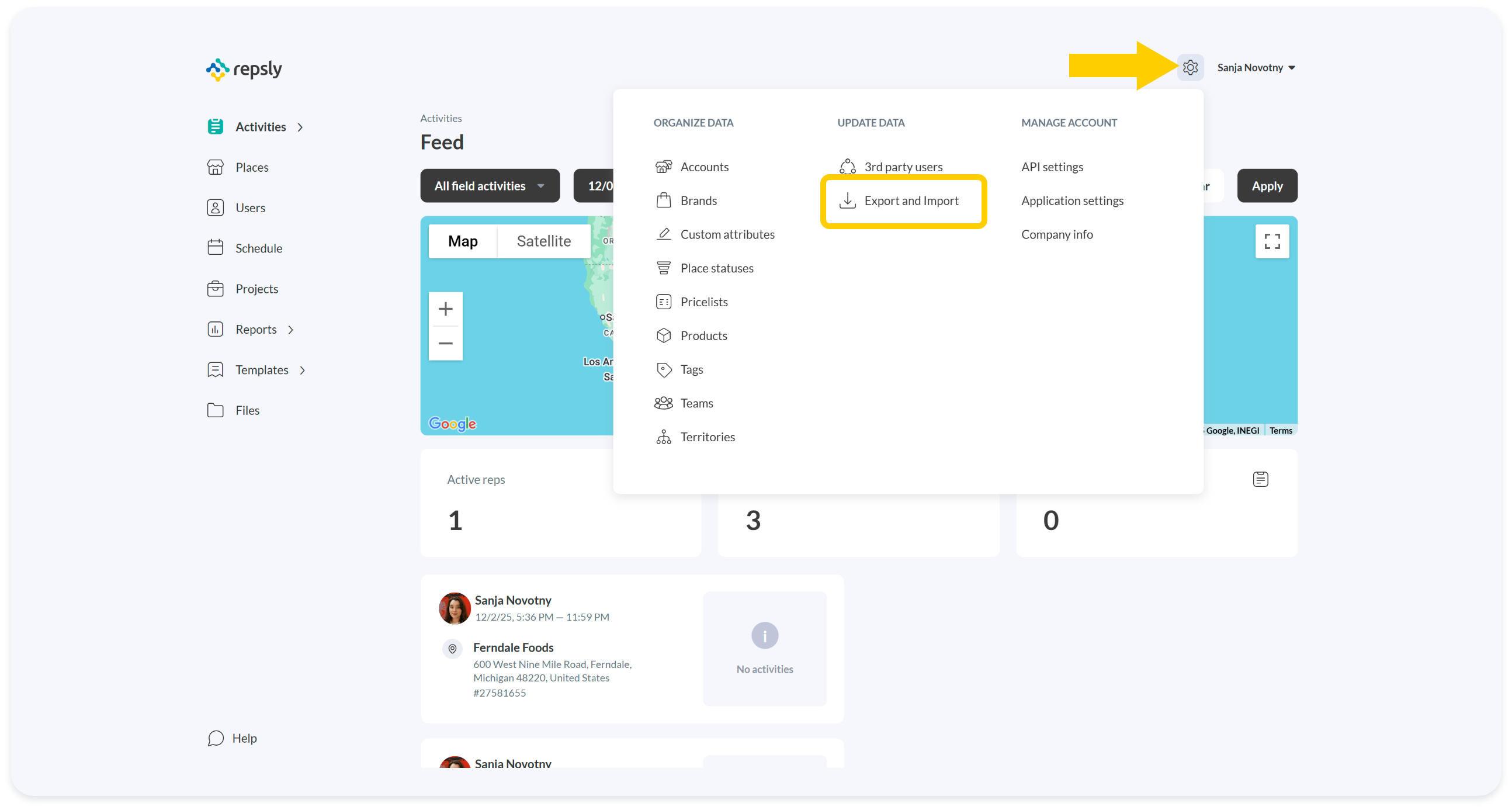Expand the Templates submenu chevron

click(x=302, y=371)
